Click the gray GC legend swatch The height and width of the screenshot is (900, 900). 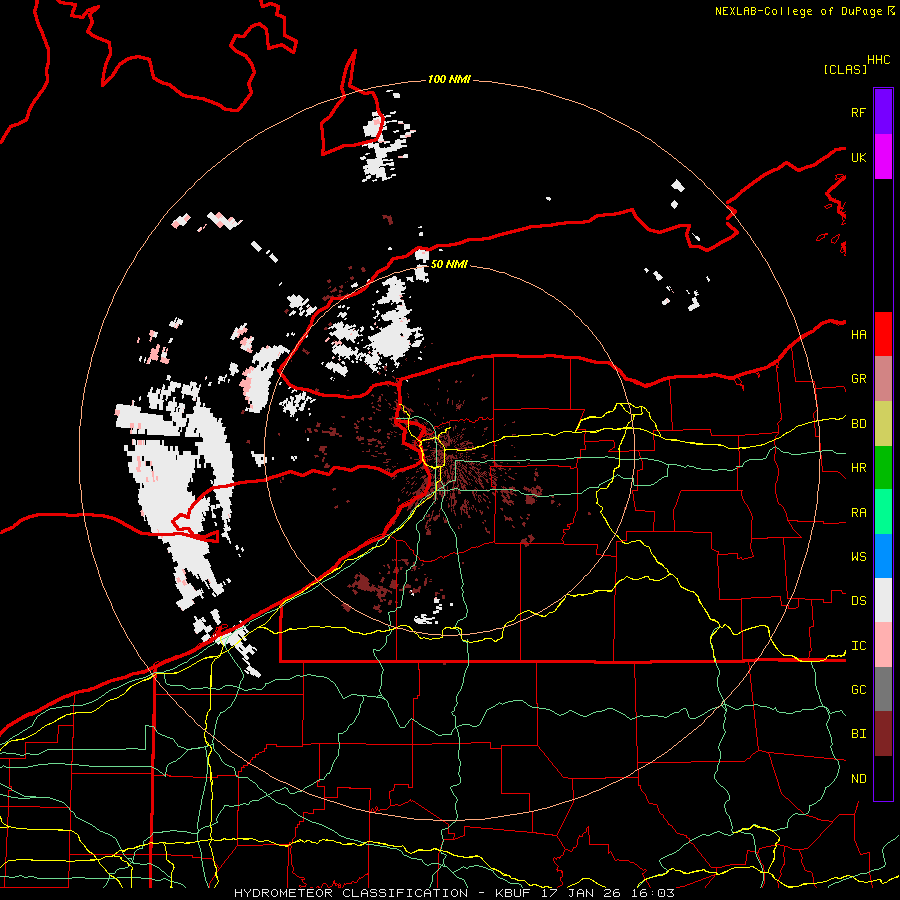tap(883, 689)
